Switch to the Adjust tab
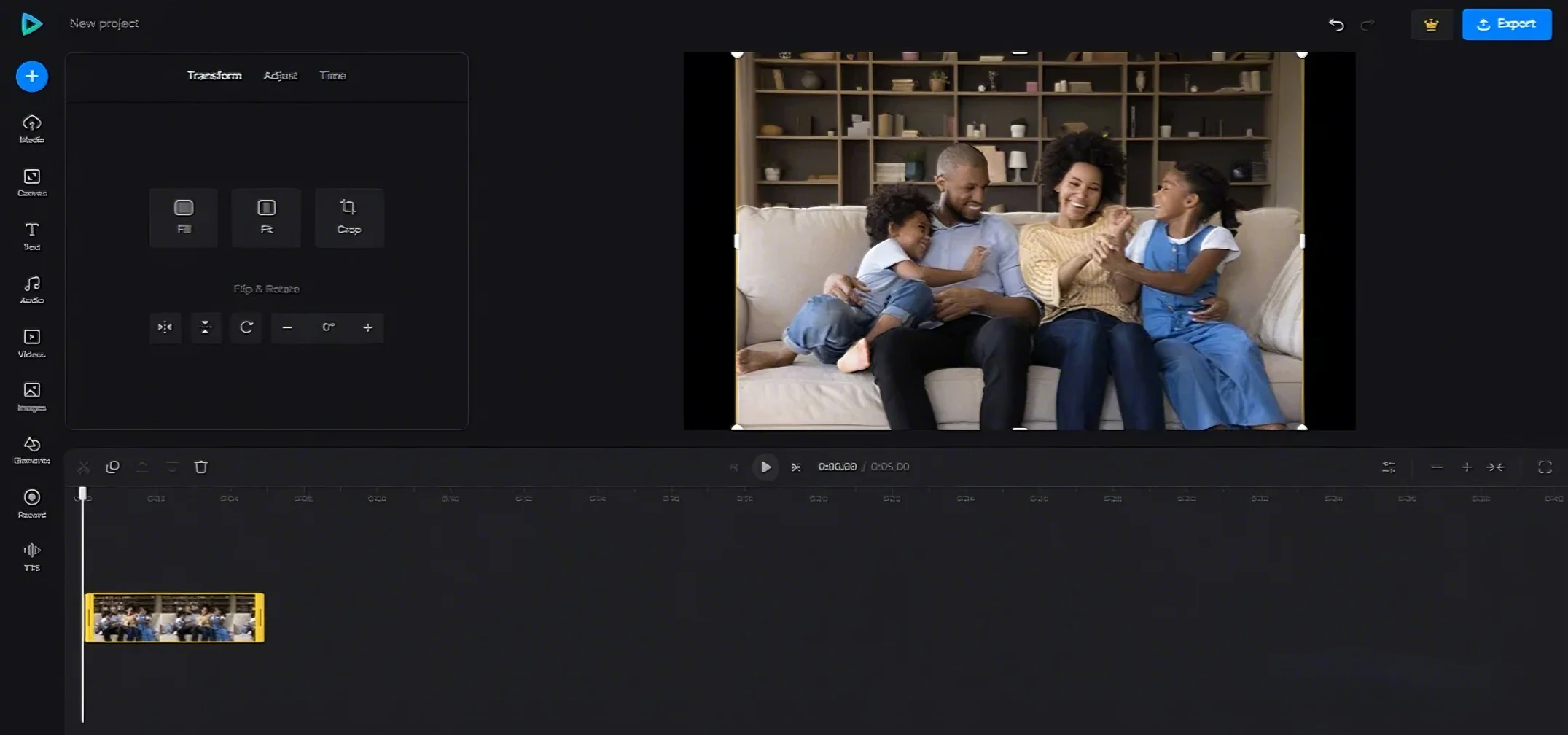 [280, 75]
